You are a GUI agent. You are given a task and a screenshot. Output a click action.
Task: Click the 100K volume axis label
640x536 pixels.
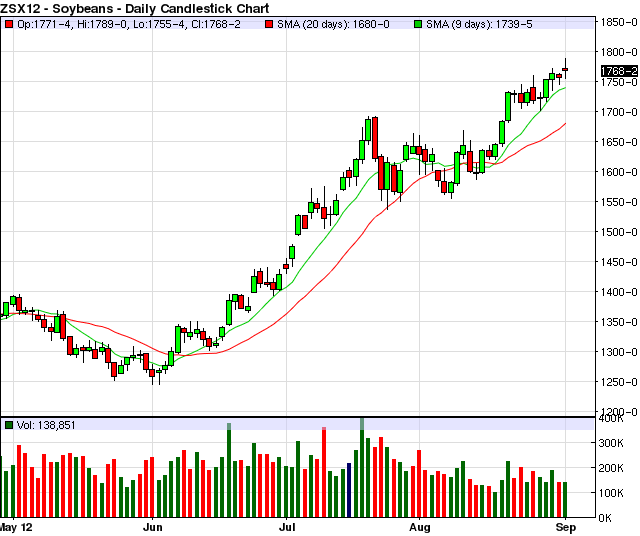point(611,493)
